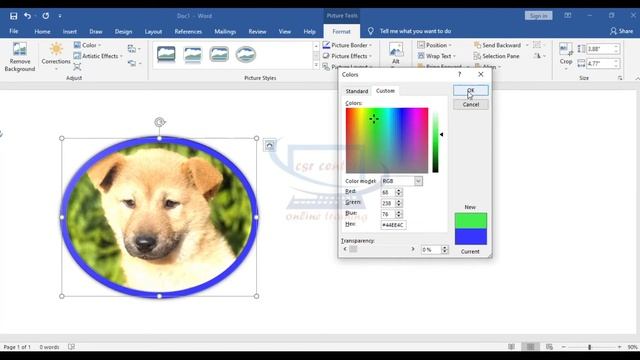Viewport: 640px width, 360px height.
Task: Open Picture Border dropdown
Action: coord(347,45)
